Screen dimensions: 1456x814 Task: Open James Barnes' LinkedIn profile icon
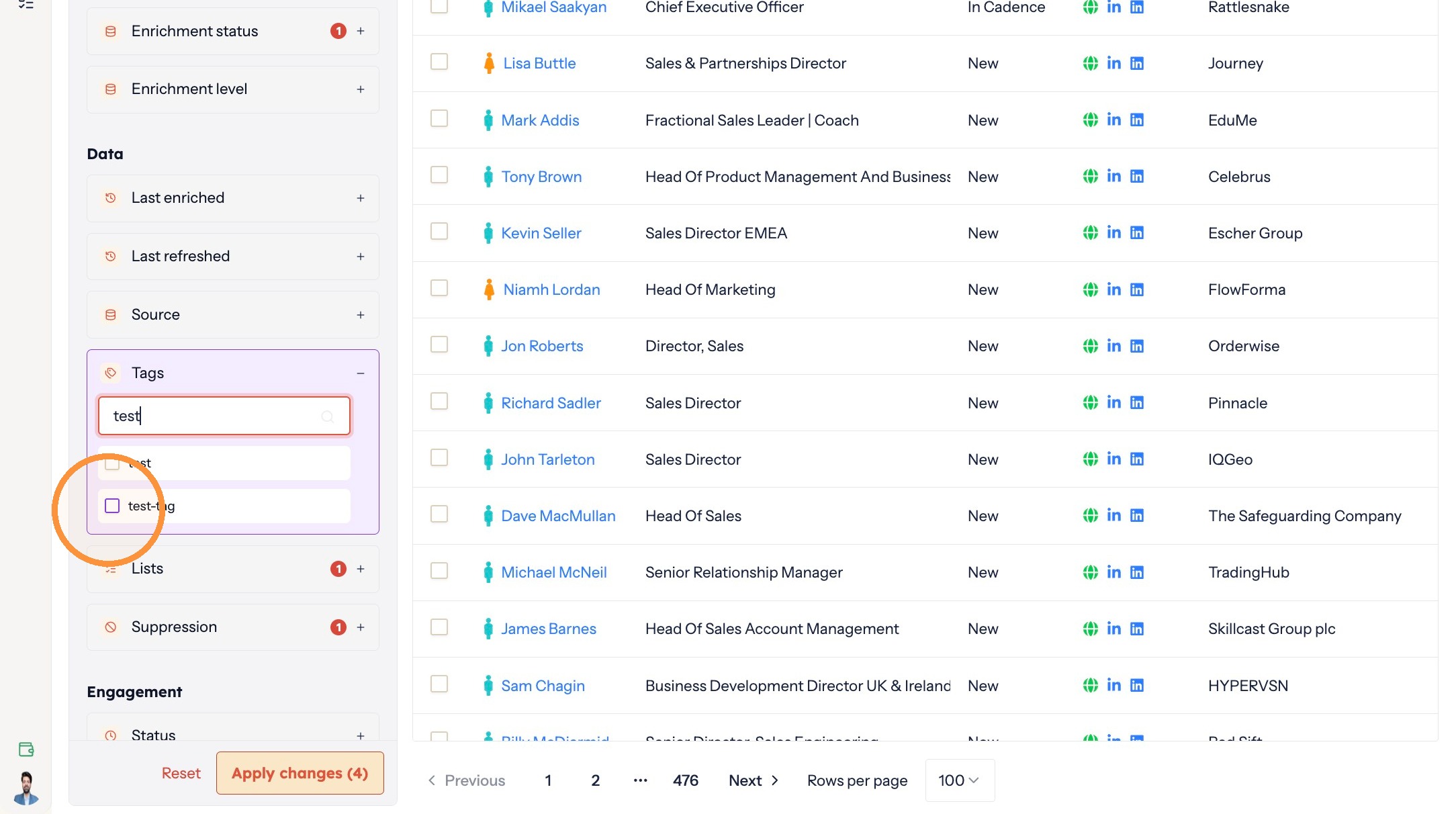click(1113, 629)
